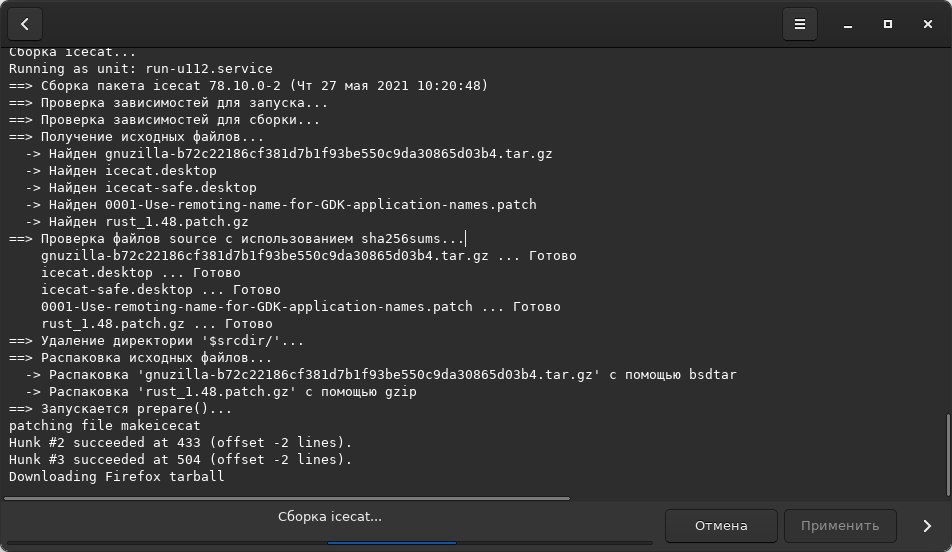Screen dimensions: 952x552
Task: Click 'Найден gnuzilla-b72c...tar.gz' line
Action: pyautogui.click(x=289, y=154)
